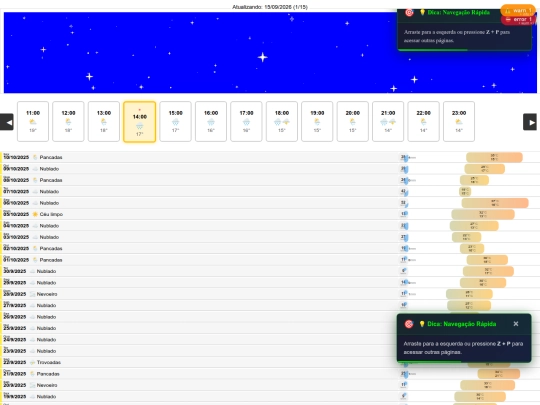Click the small temperature bar for 07/10/2025
540x405 pixels.
(465, 191)
